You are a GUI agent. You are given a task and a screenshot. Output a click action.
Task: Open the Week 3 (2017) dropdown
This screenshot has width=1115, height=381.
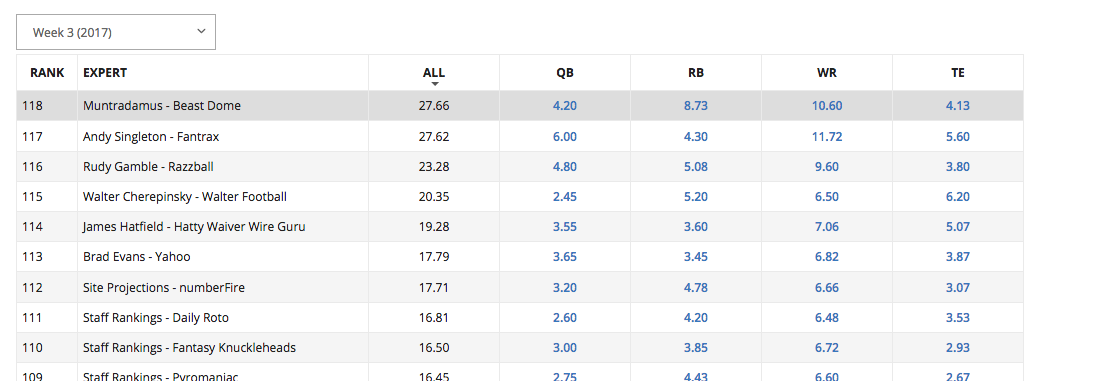point(116,32)
